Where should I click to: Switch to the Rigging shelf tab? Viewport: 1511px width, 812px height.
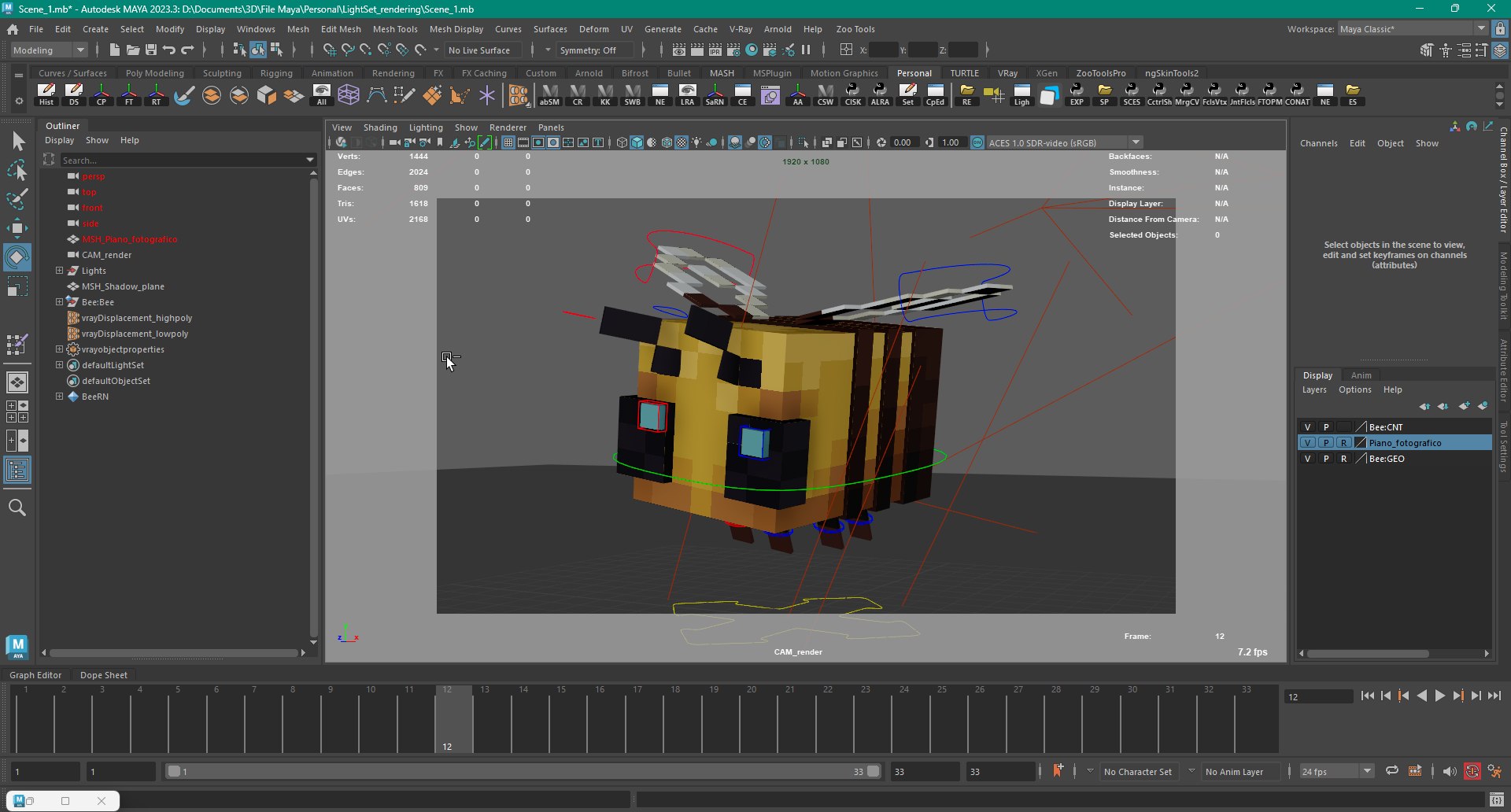pyautogui.click(x=276, y=73)
